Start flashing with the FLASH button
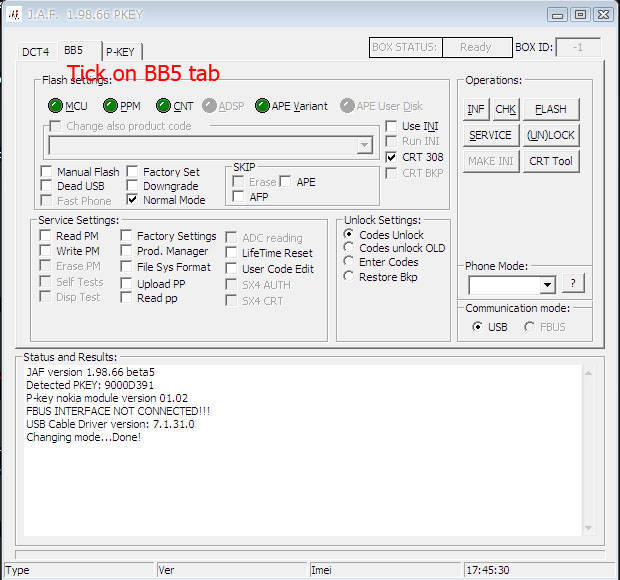620x580 pixels. (x=551, y=109)
